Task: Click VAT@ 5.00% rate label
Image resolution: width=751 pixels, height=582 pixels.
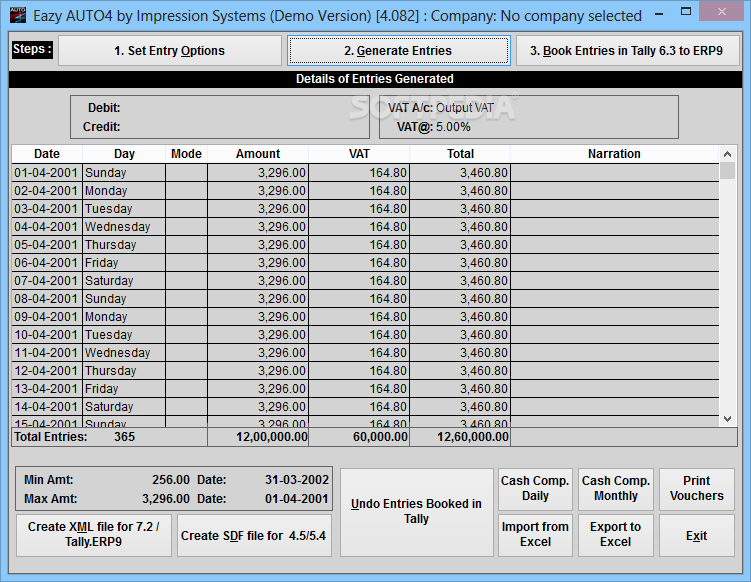Action: point(433,127)
